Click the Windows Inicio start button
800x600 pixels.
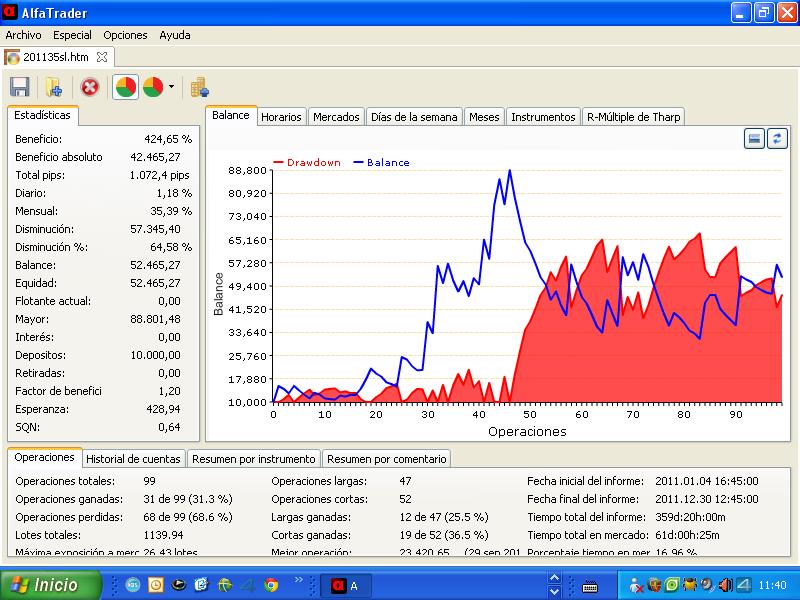[x=50, y=585]
